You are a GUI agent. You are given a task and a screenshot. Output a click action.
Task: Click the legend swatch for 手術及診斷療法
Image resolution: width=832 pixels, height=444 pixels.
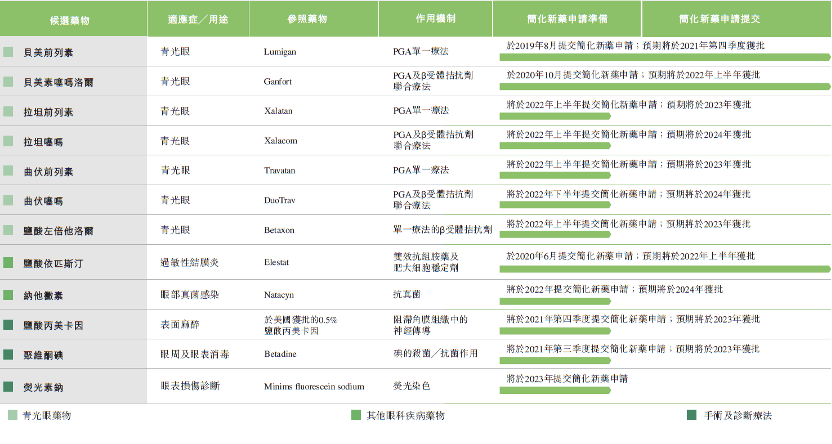[x=691, y=415]
